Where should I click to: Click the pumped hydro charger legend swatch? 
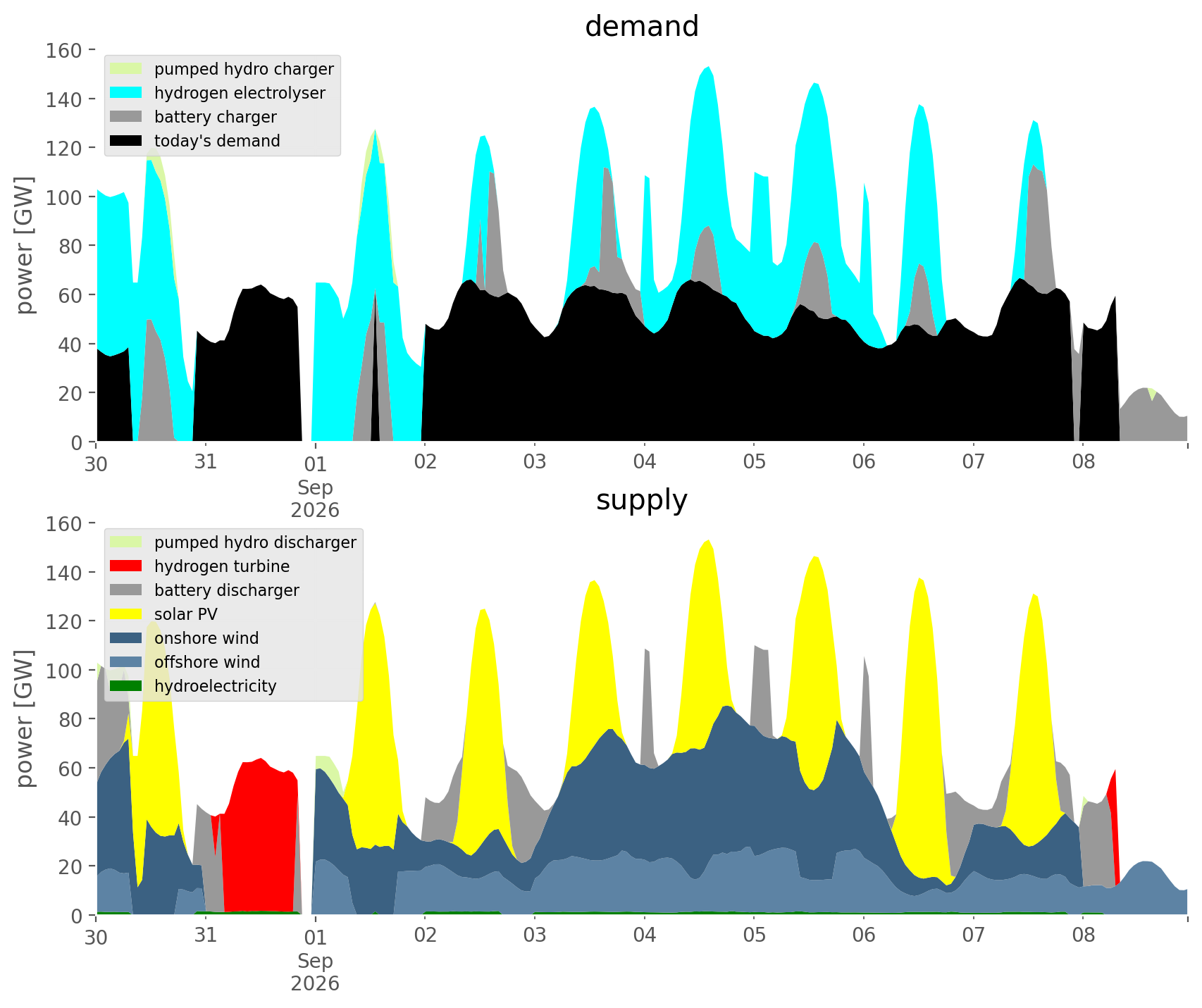pyautogui.click(x=127, y=69)
